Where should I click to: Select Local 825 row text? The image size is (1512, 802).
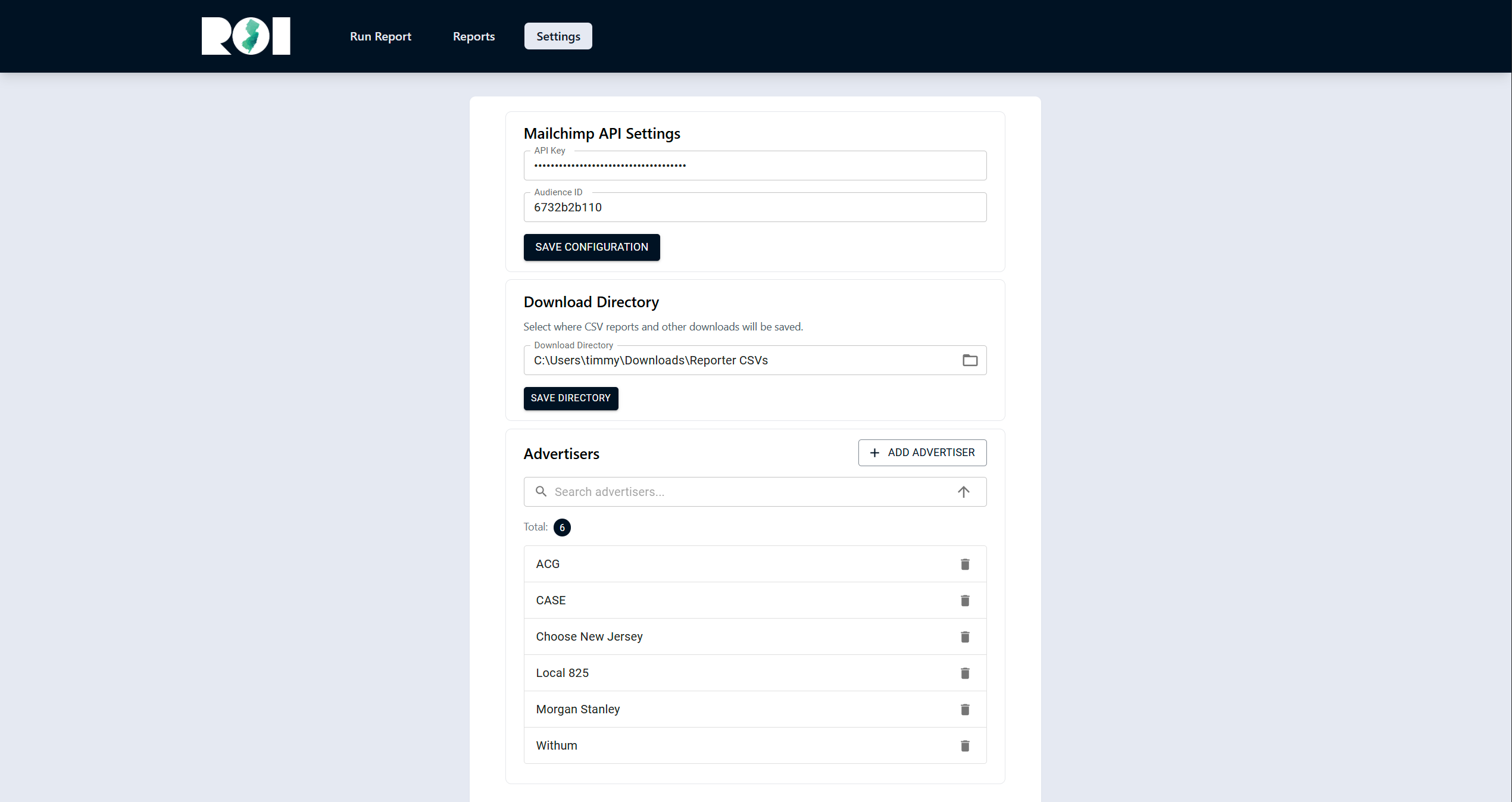[562, 673]
